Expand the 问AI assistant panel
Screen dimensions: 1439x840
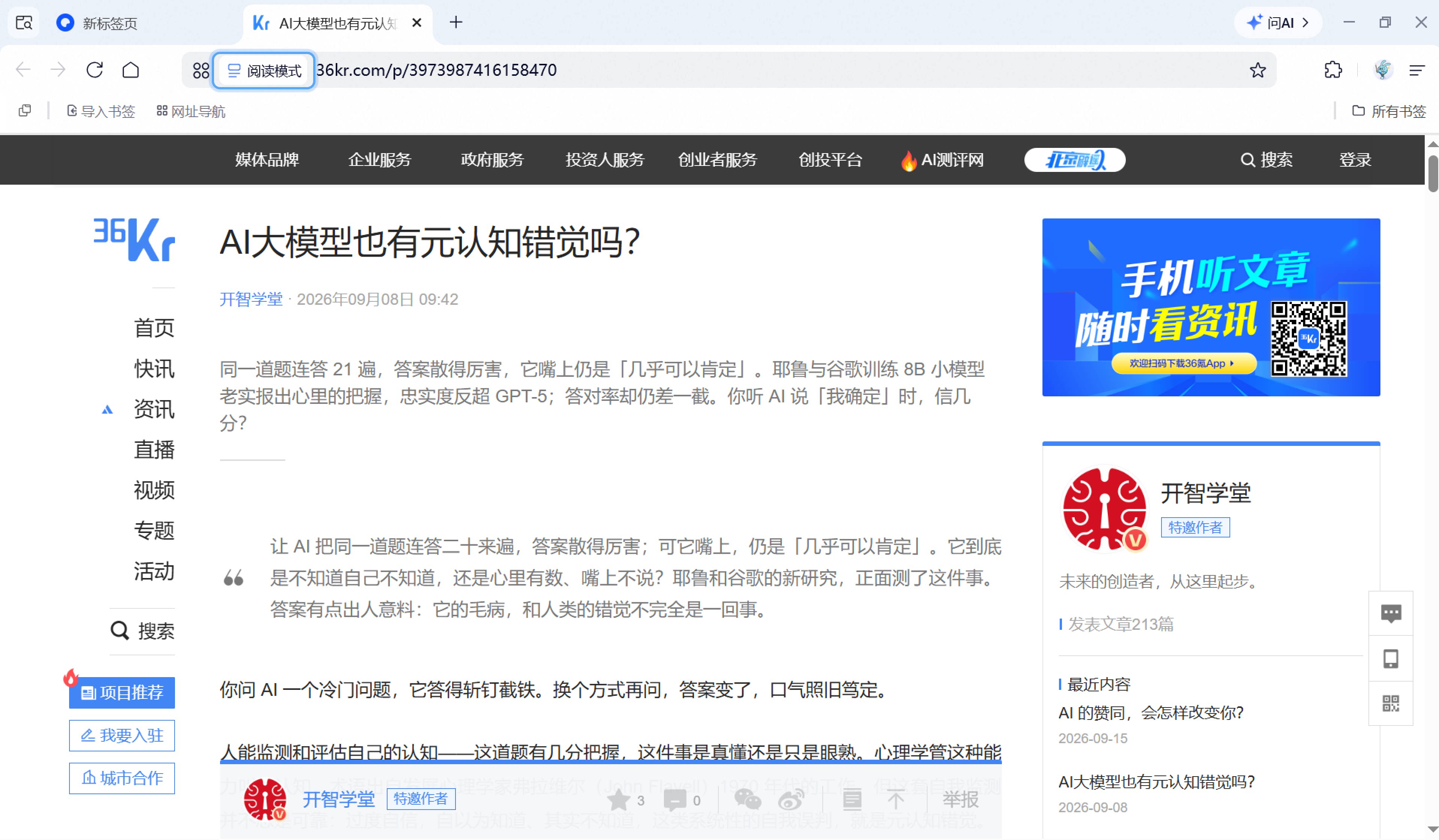[x=1278, y=23]
